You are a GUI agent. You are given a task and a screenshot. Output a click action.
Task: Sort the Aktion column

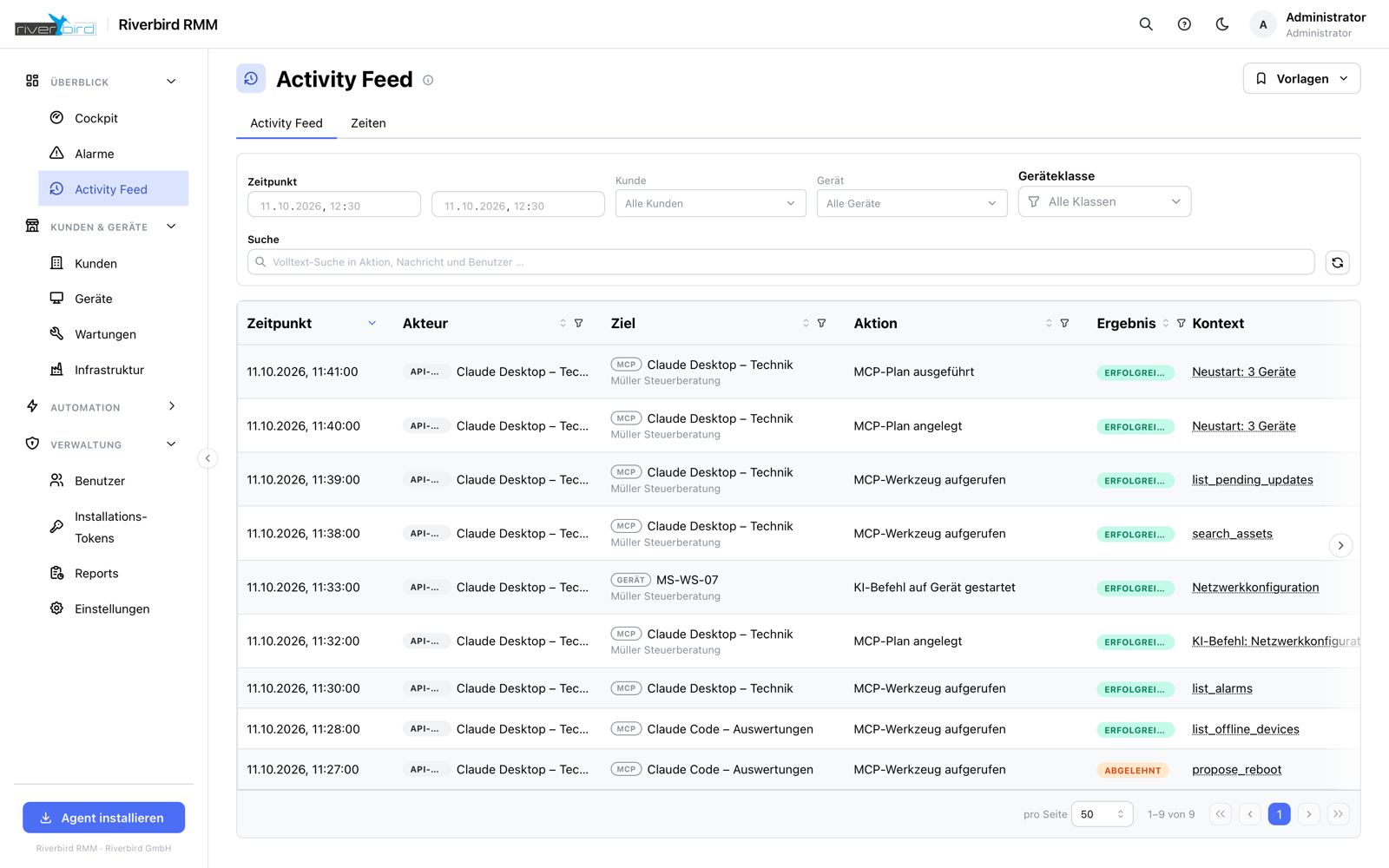(x=1049, y=323)
